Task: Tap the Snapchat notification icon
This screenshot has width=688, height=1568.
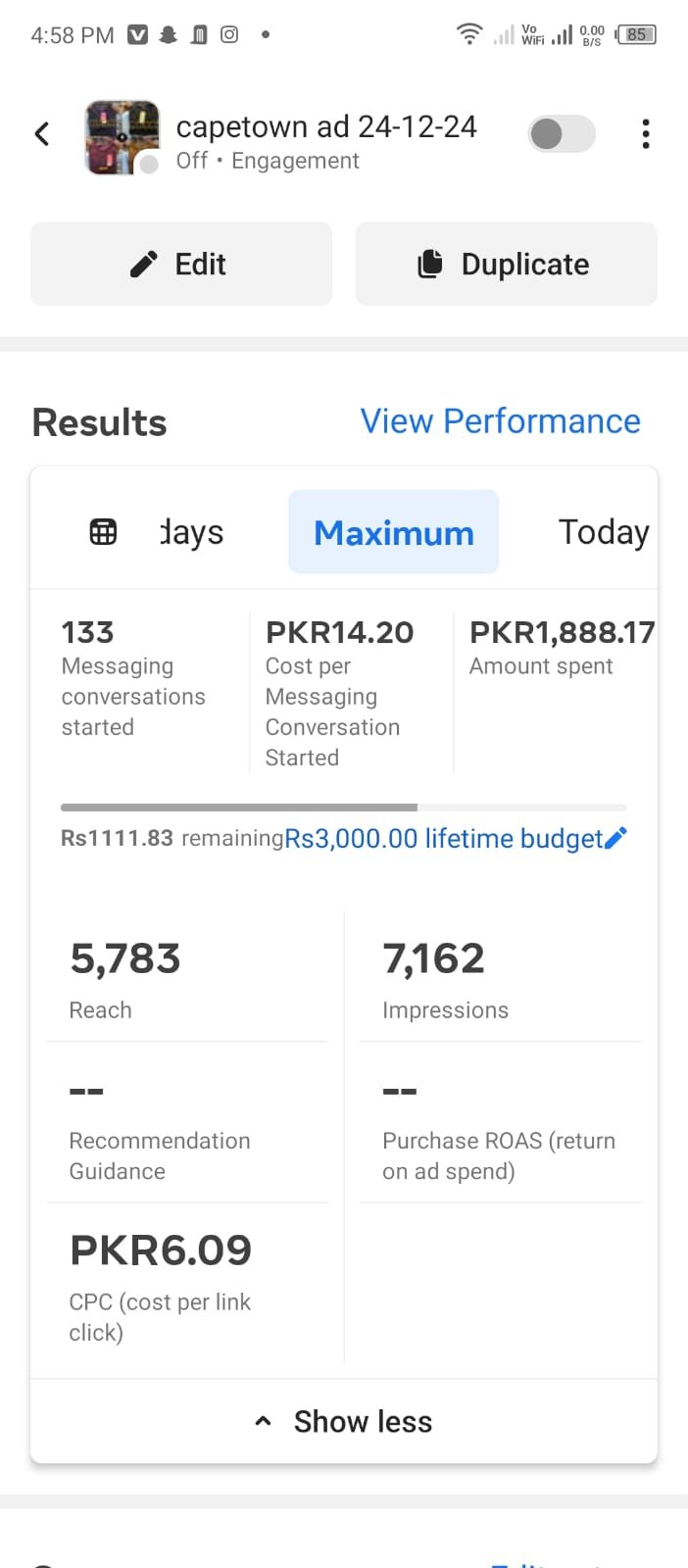Action: (169, 35)
